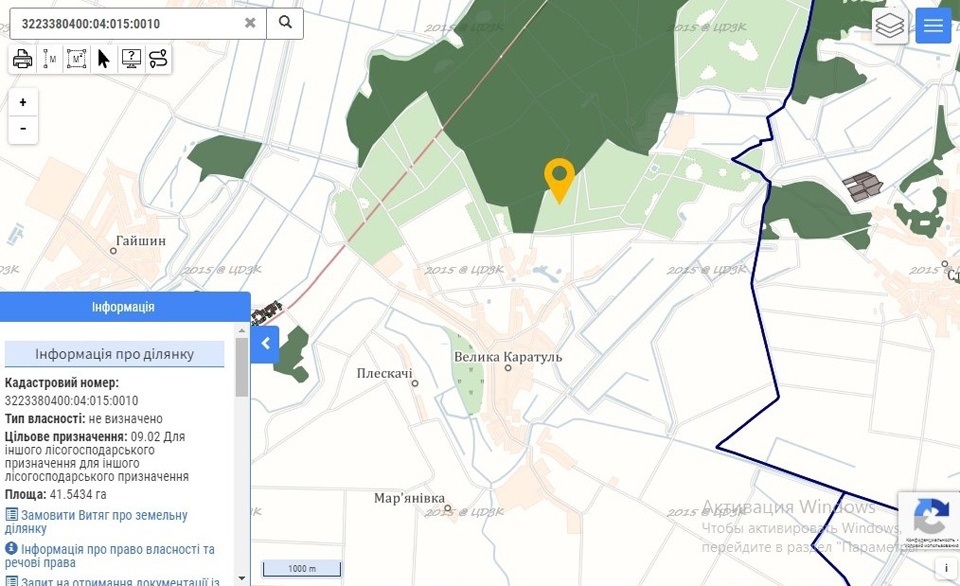Collapse the information panel with chevron
This screenshot has width=960, height=586.
(265, 344)
